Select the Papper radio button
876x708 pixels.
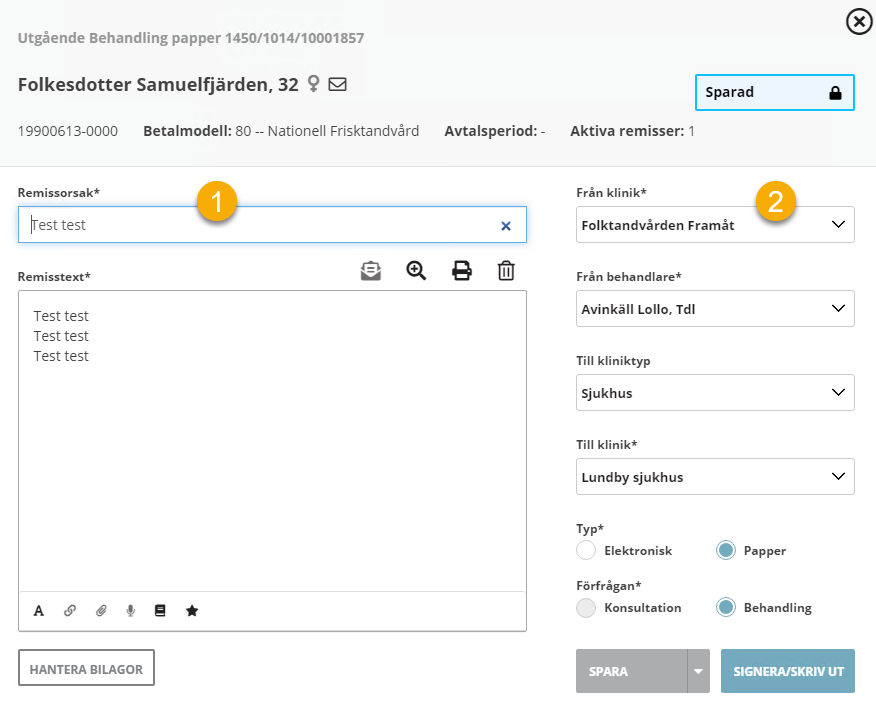(x=726, y=551)
